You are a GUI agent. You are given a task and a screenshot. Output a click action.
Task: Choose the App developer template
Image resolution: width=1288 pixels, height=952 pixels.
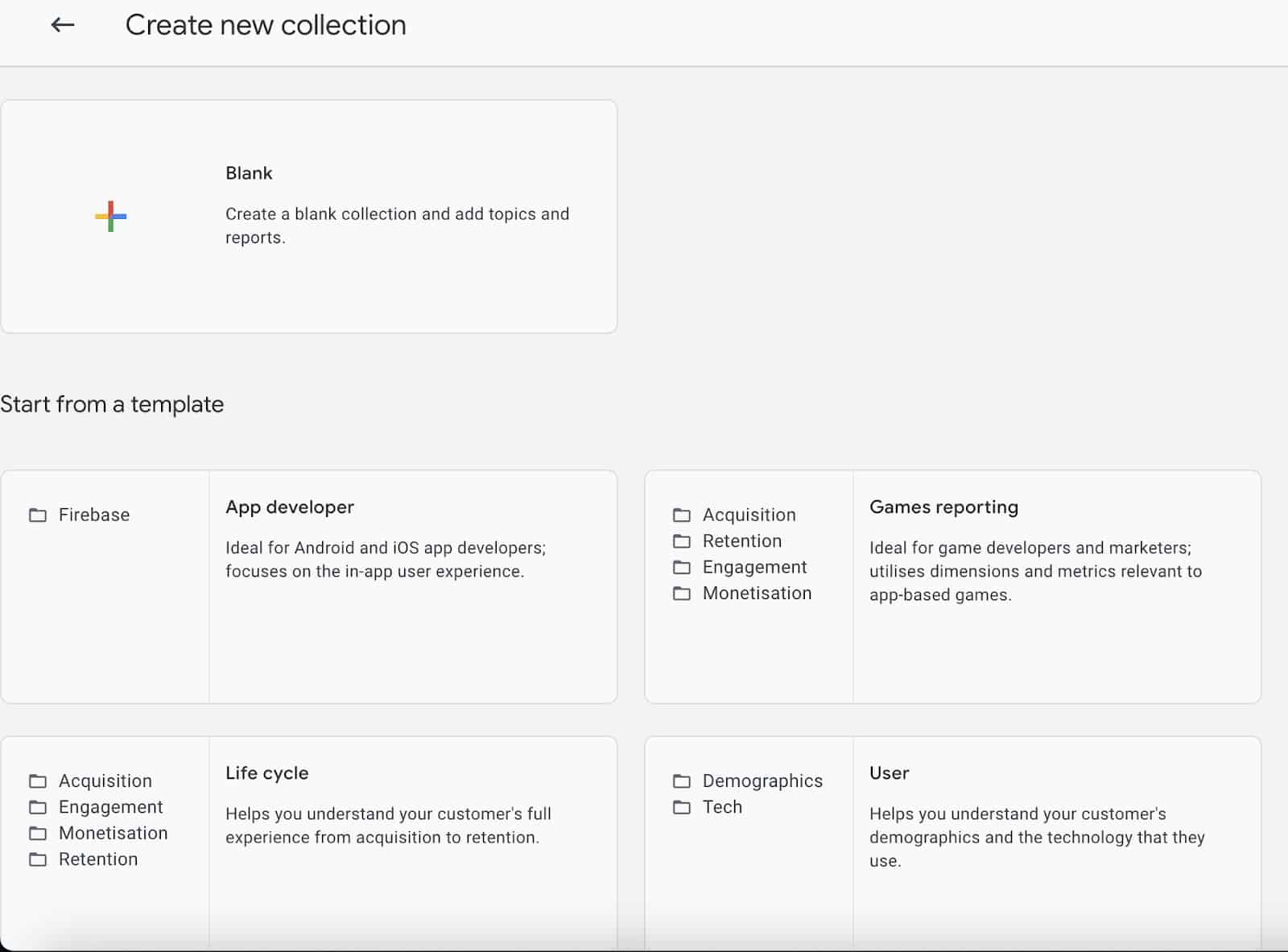(x=290, y=507)
